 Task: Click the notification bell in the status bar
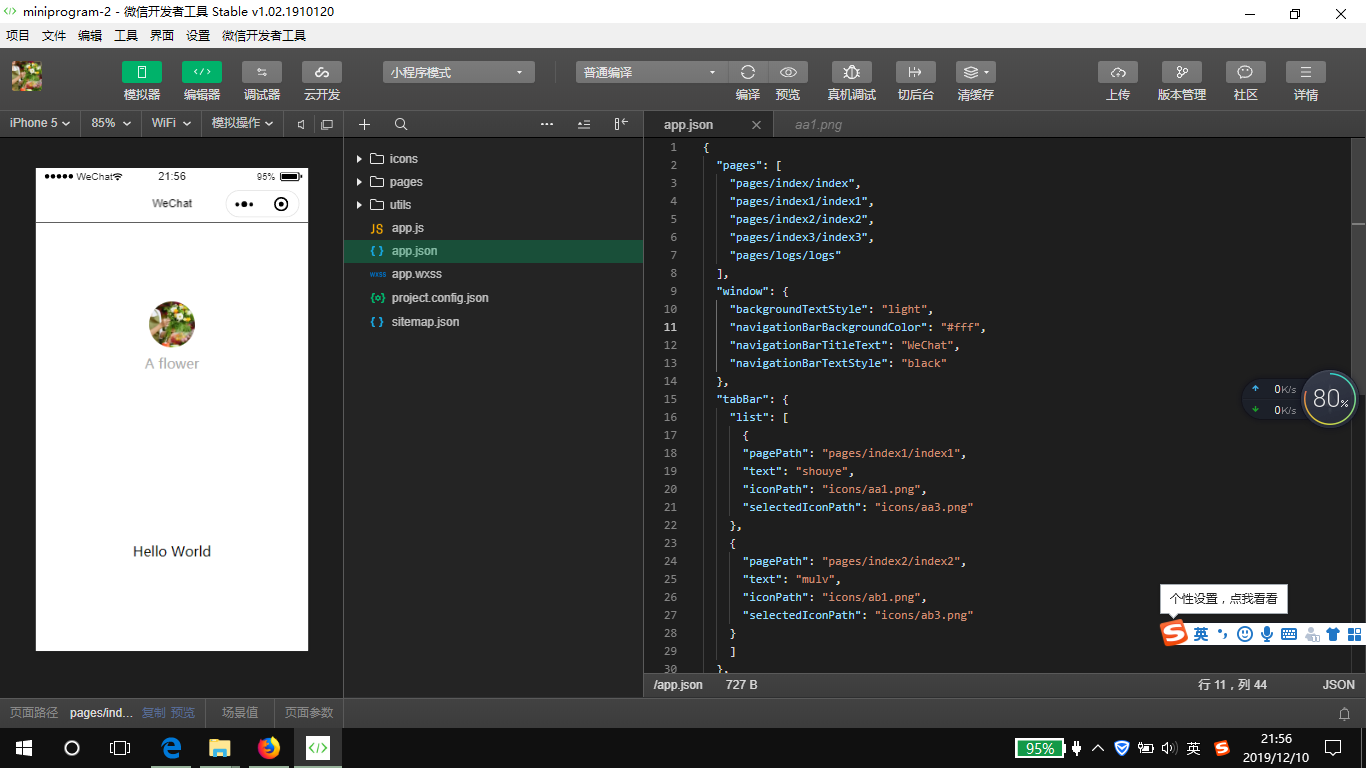tap(1345, 713)
